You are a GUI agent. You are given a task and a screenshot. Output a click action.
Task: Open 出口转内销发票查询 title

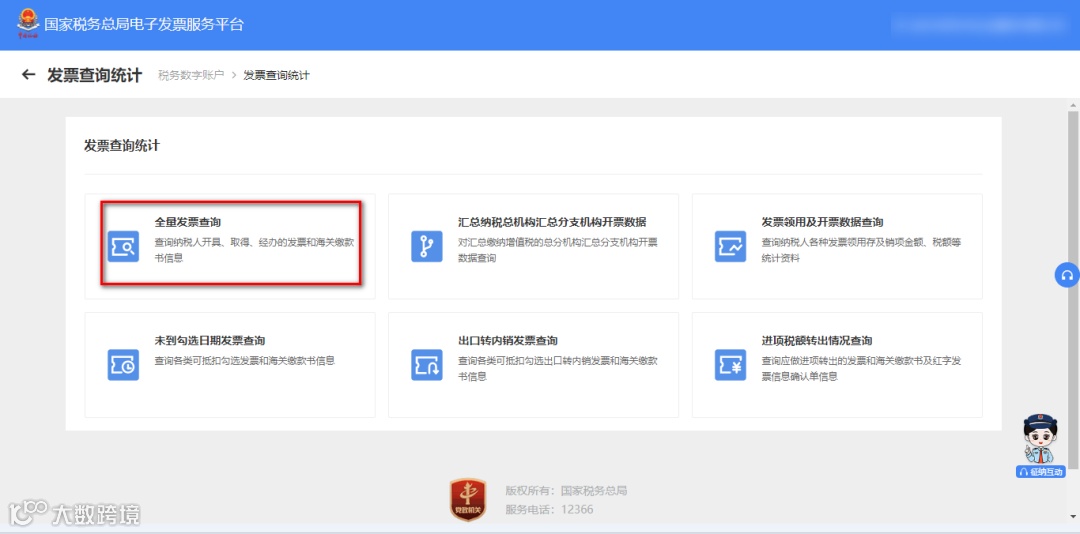click(x=508, y=340)
